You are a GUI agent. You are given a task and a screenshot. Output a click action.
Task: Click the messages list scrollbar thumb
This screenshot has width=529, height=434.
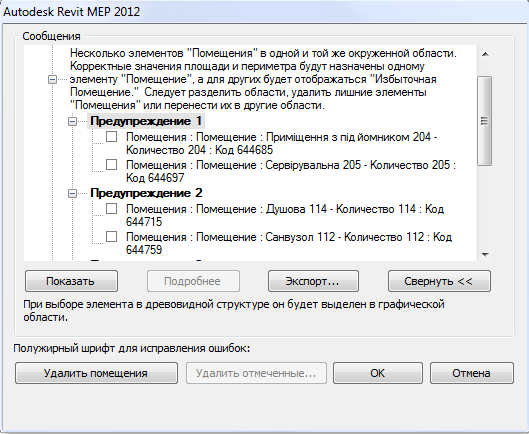(x=484, y=121)
